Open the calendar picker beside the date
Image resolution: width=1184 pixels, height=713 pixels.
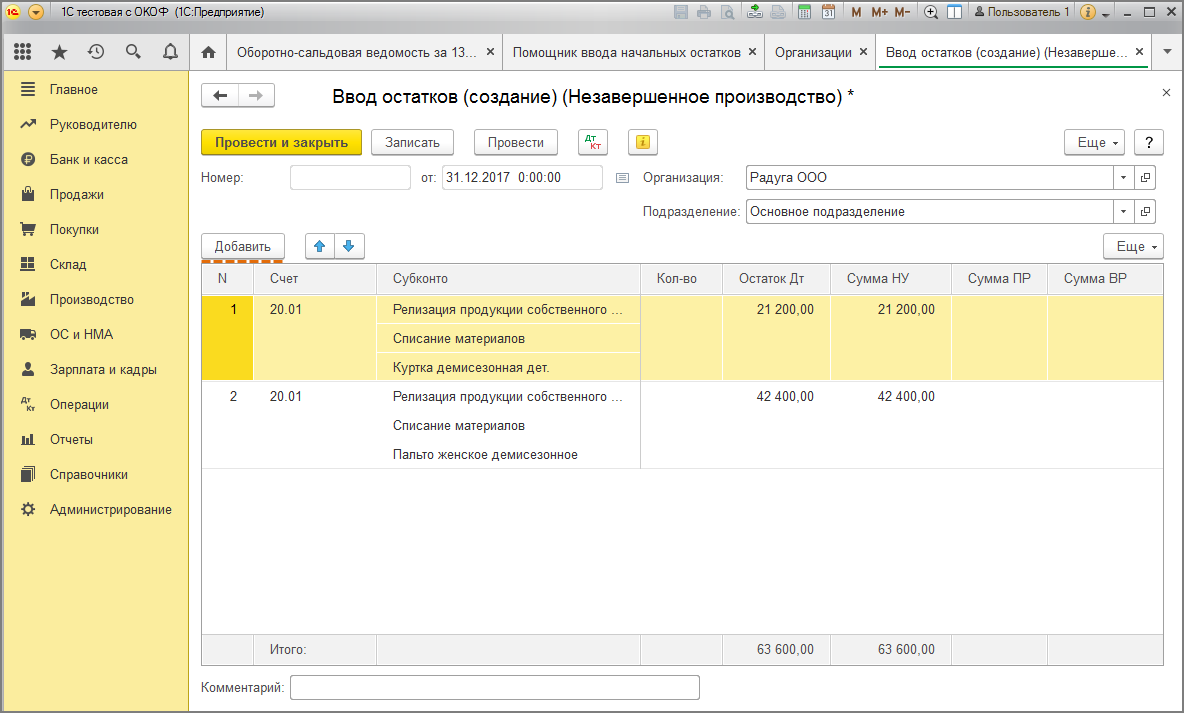(x=621, y=178)
